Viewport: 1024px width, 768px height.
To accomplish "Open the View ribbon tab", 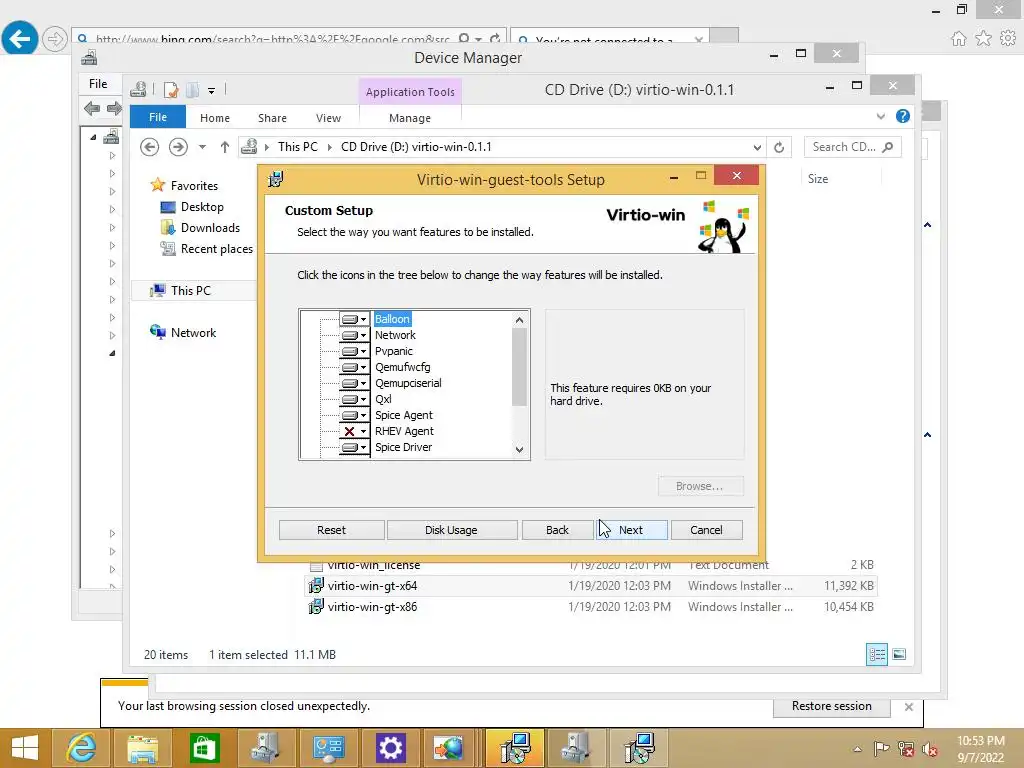I will [328, 118].
